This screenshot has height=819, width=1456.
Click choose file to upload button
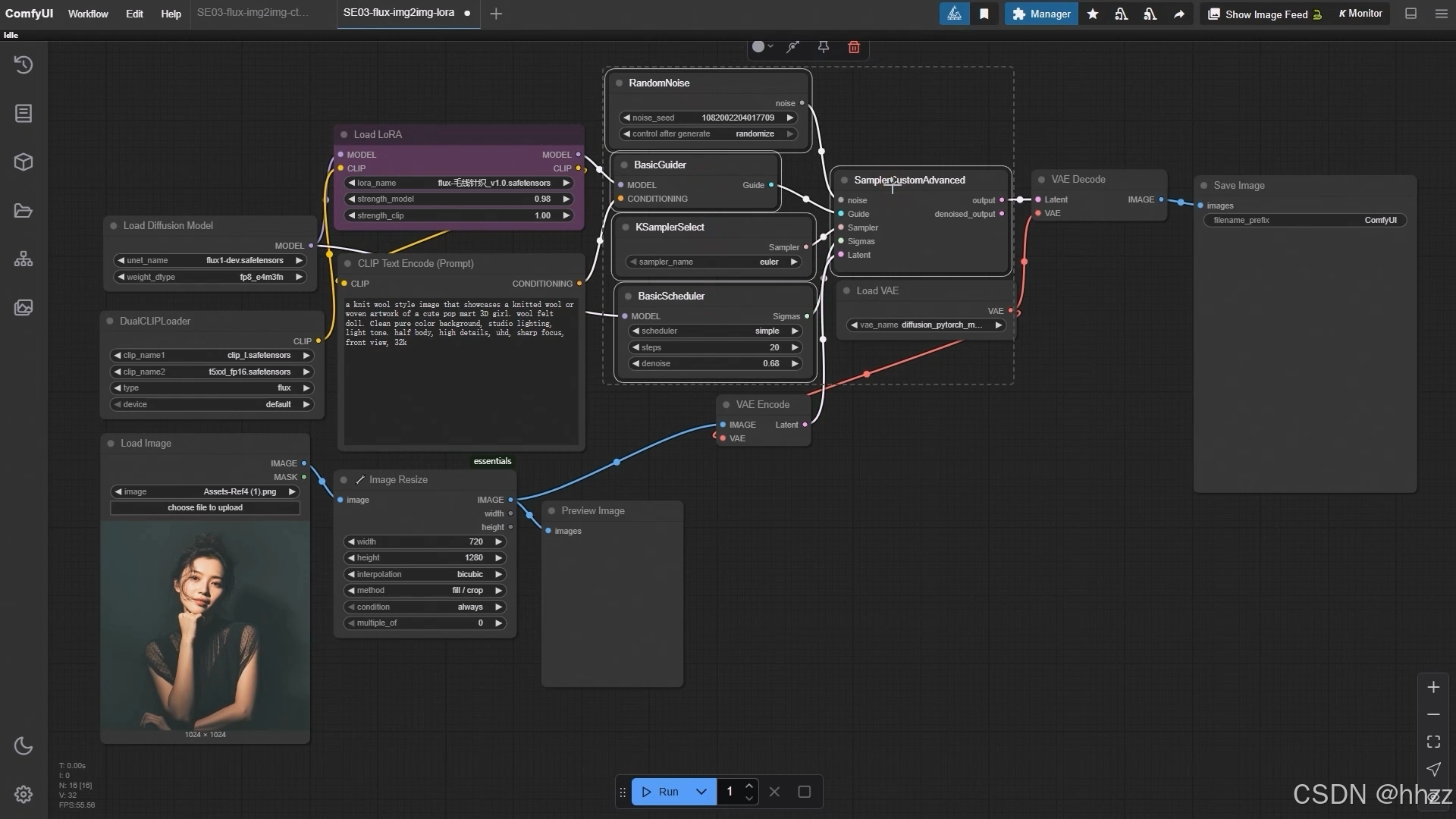(x=205, y=508)
